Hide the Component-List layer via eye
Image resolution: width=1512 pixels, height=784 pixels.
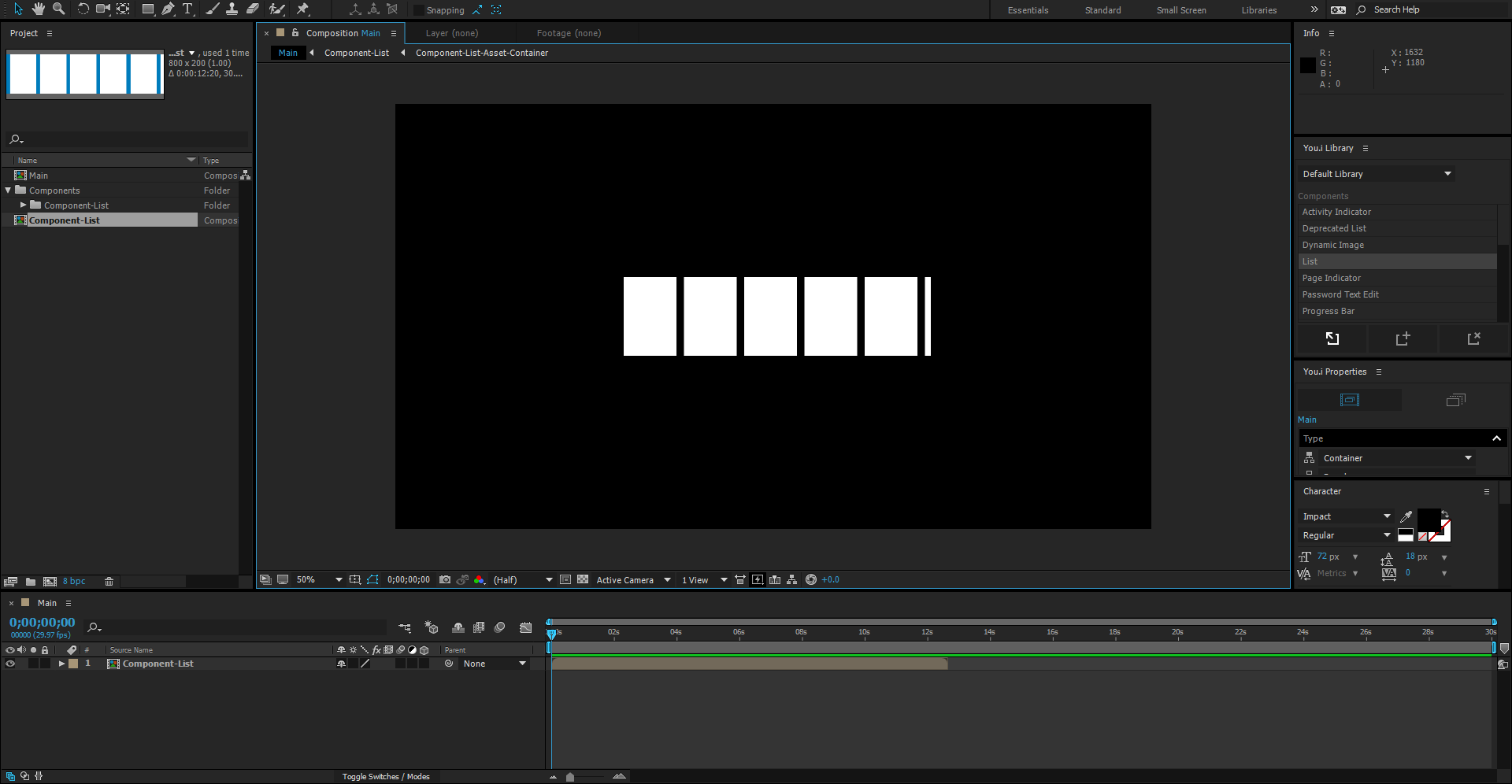10,664
